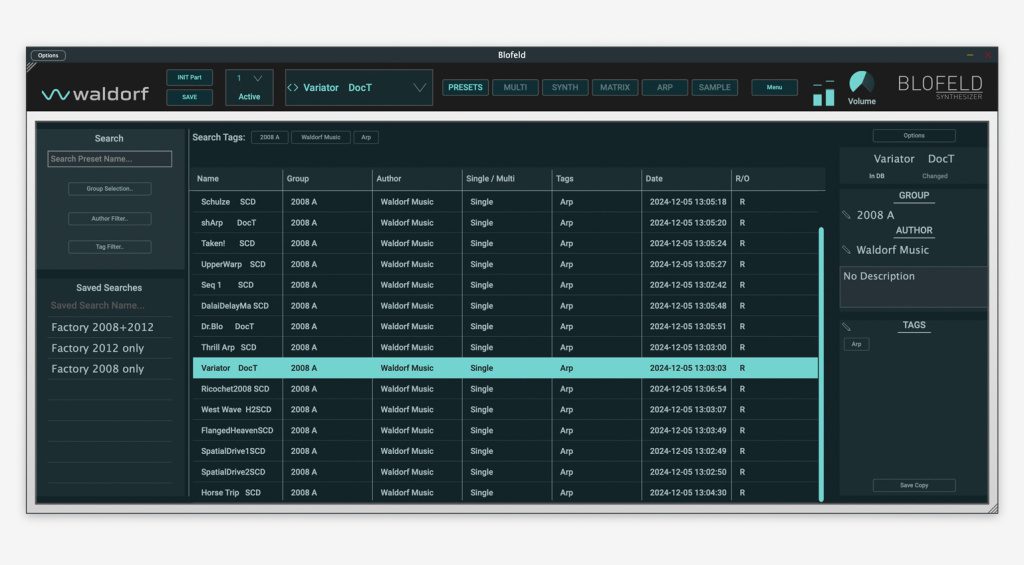1024x565 pixels.
Task: Click the Waldorf logo
Action: pyautogui.click(x=95, y=94)
